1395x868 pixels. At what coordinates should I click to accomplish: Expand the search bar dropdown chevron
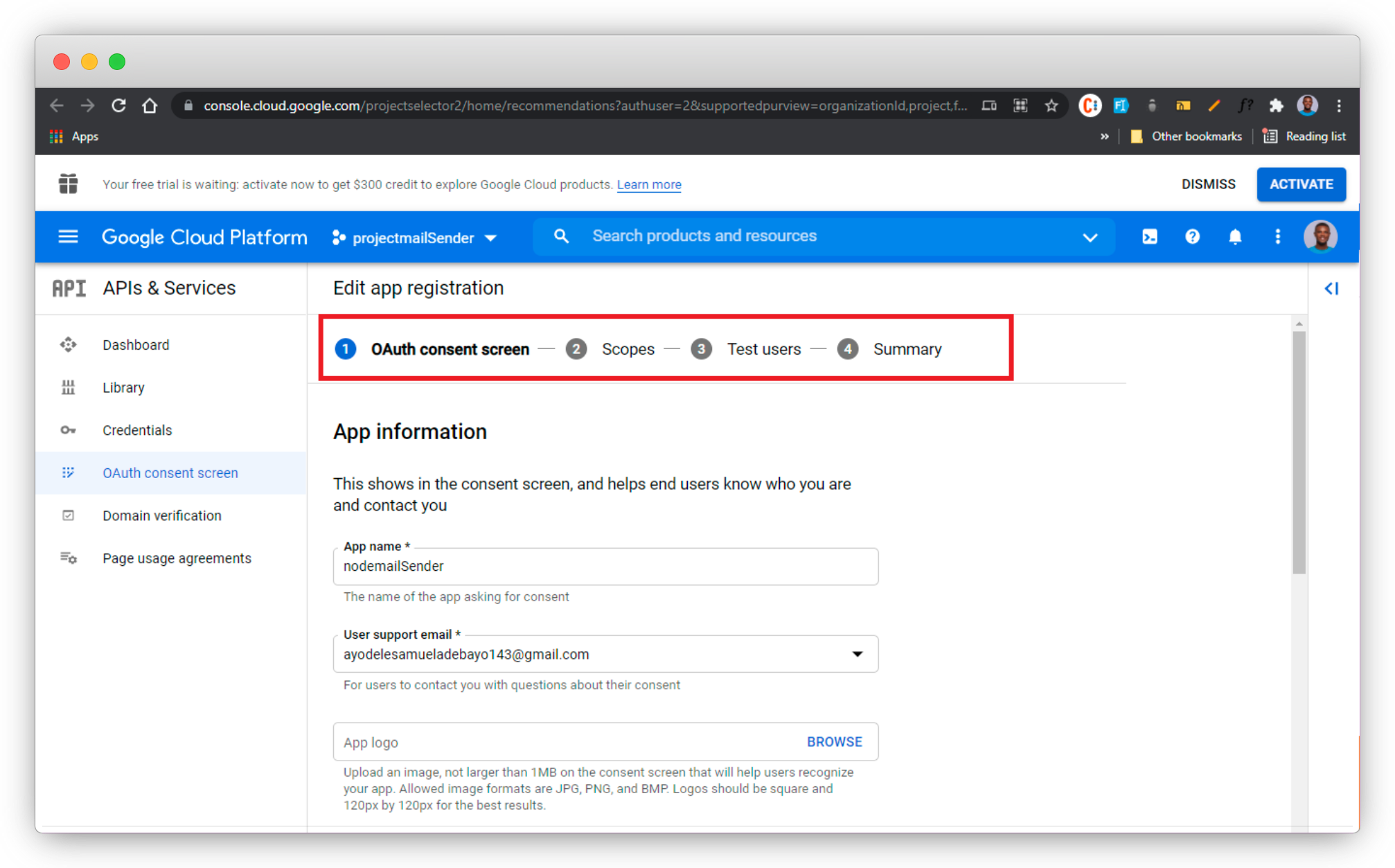click(1090, 238)
